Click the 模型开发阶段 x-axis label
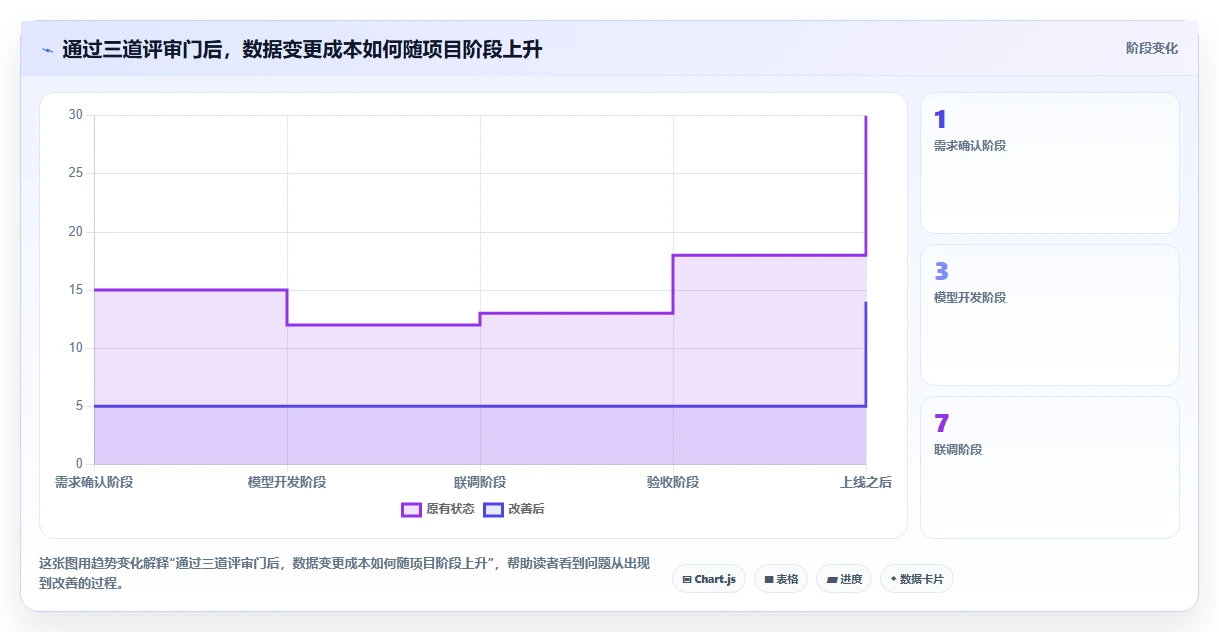Image resolution: width=1219 pixels, height=632 pixels. (x=287, y=482)
